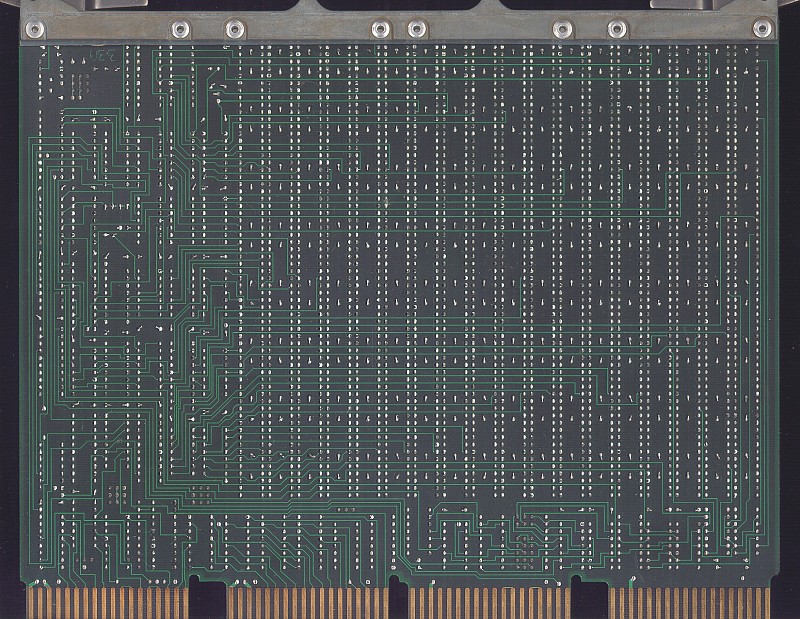
Task: Click the rightmost gold edge connector
Action: [x=690, y=602]
